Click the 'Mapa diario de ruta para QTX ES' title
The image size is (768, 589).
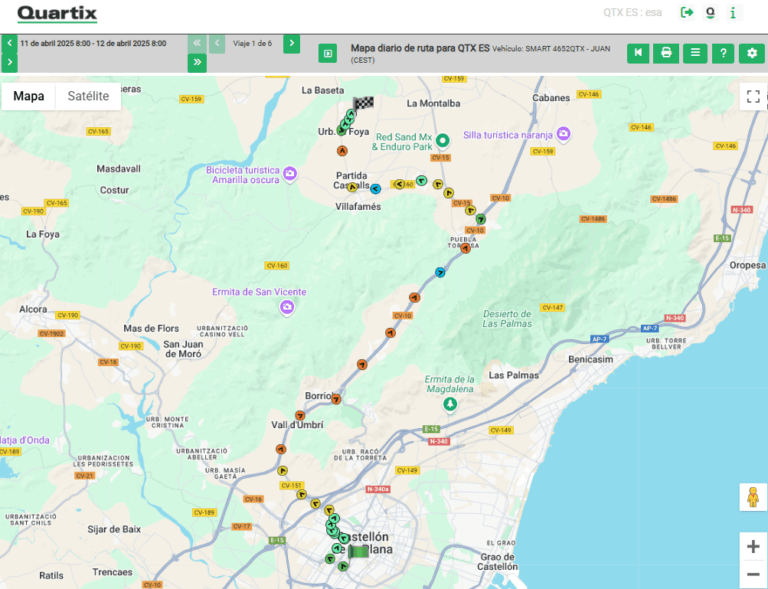click(420, 48)
